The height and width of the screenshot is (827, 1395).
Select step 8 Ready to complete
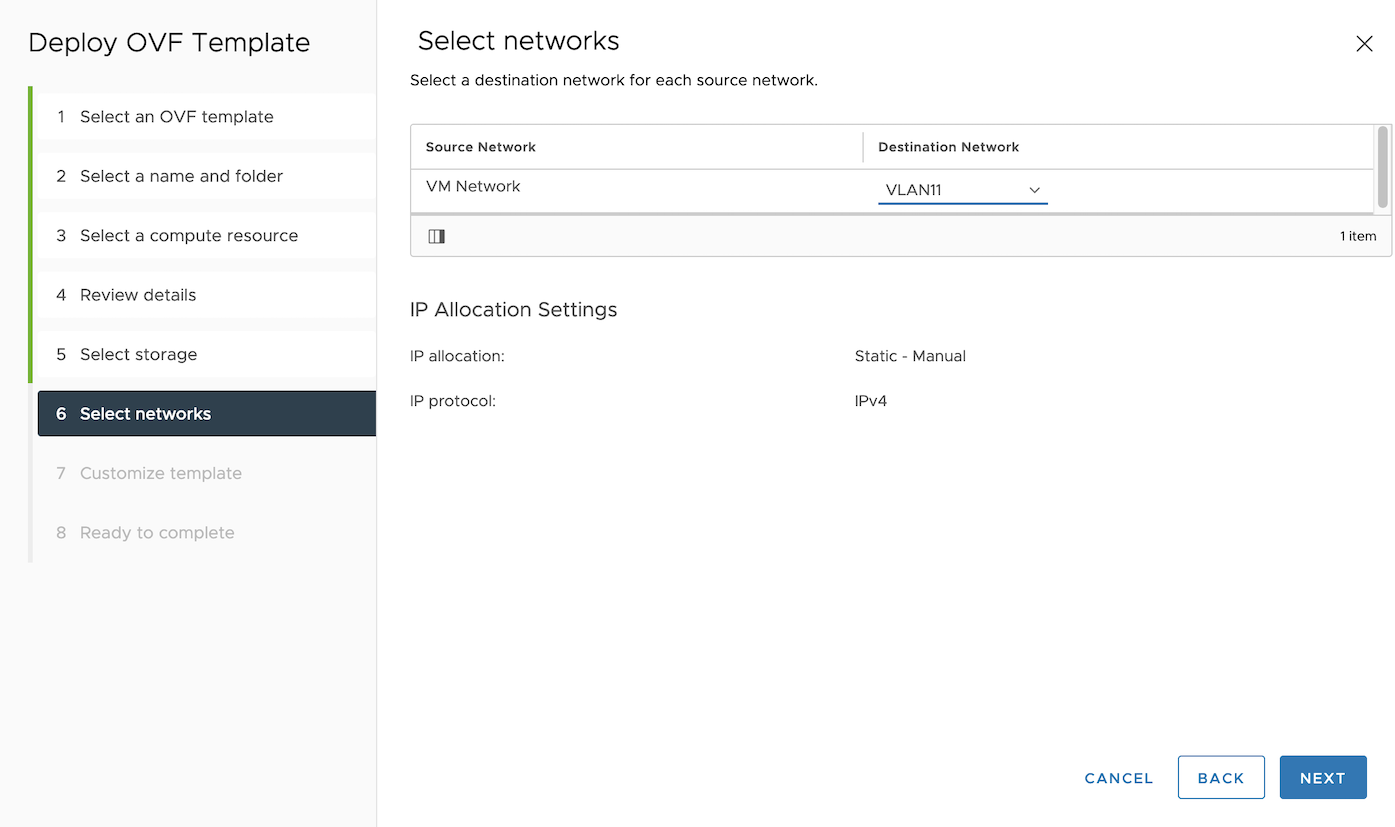coord(157,532)
